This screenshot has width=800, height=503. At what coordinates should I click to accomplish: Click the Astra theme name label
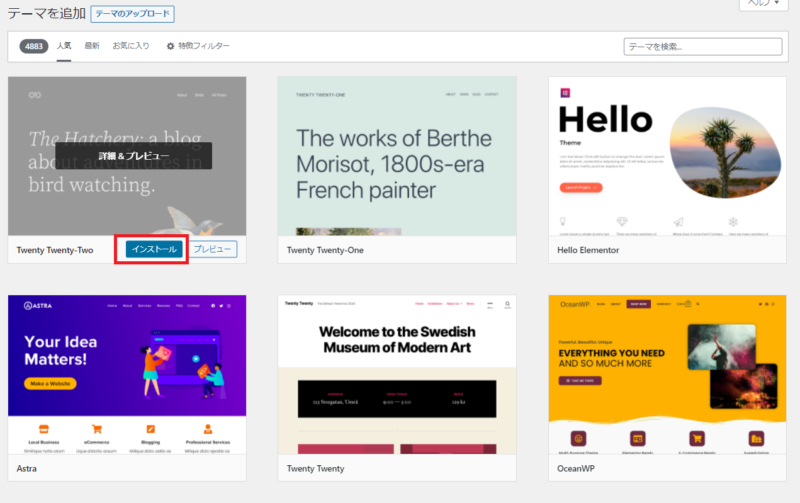pyautogui.click(x=27, y=468)
